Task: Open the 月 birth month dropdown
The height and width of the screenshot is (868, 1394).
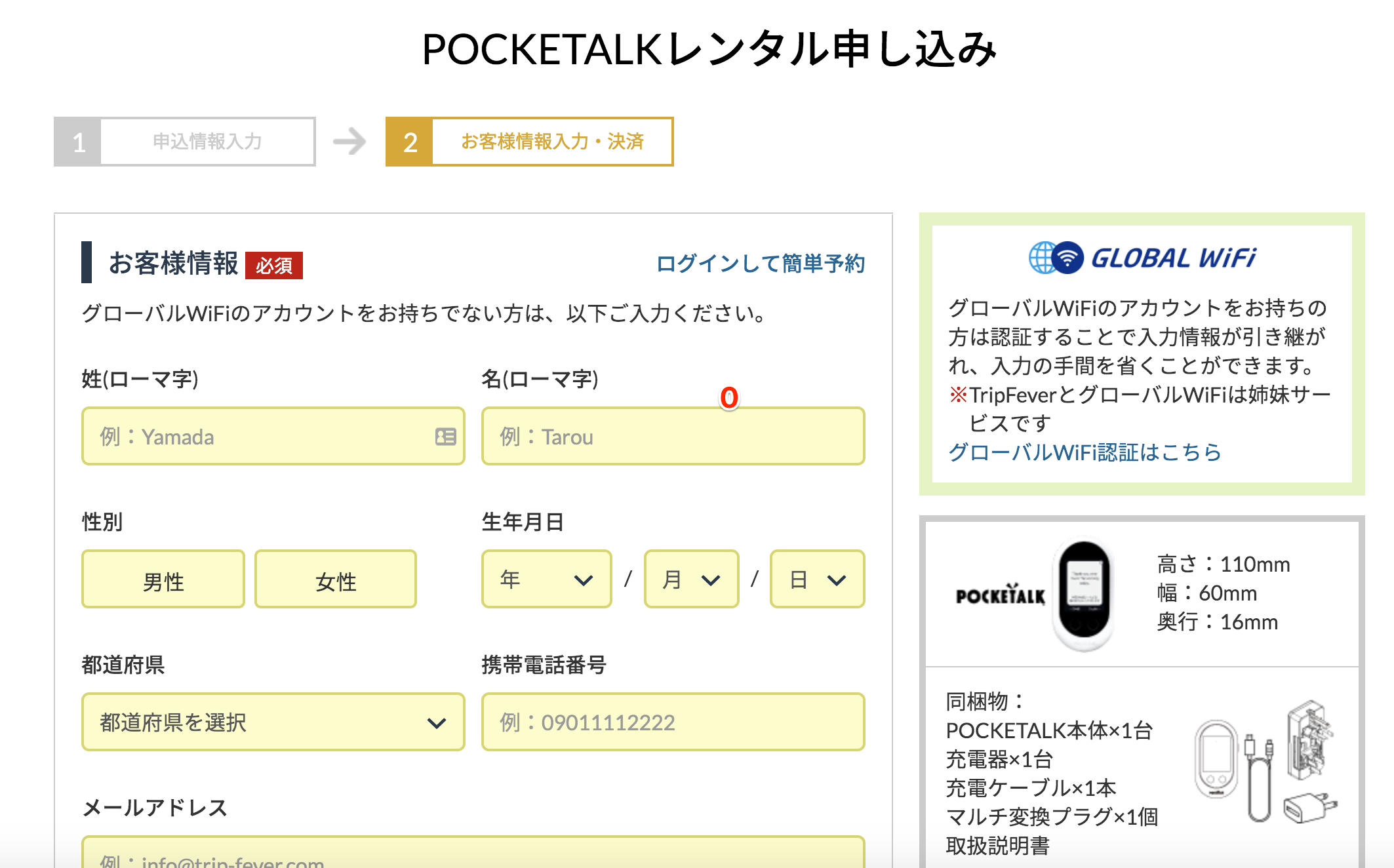Action: [692, 579]
